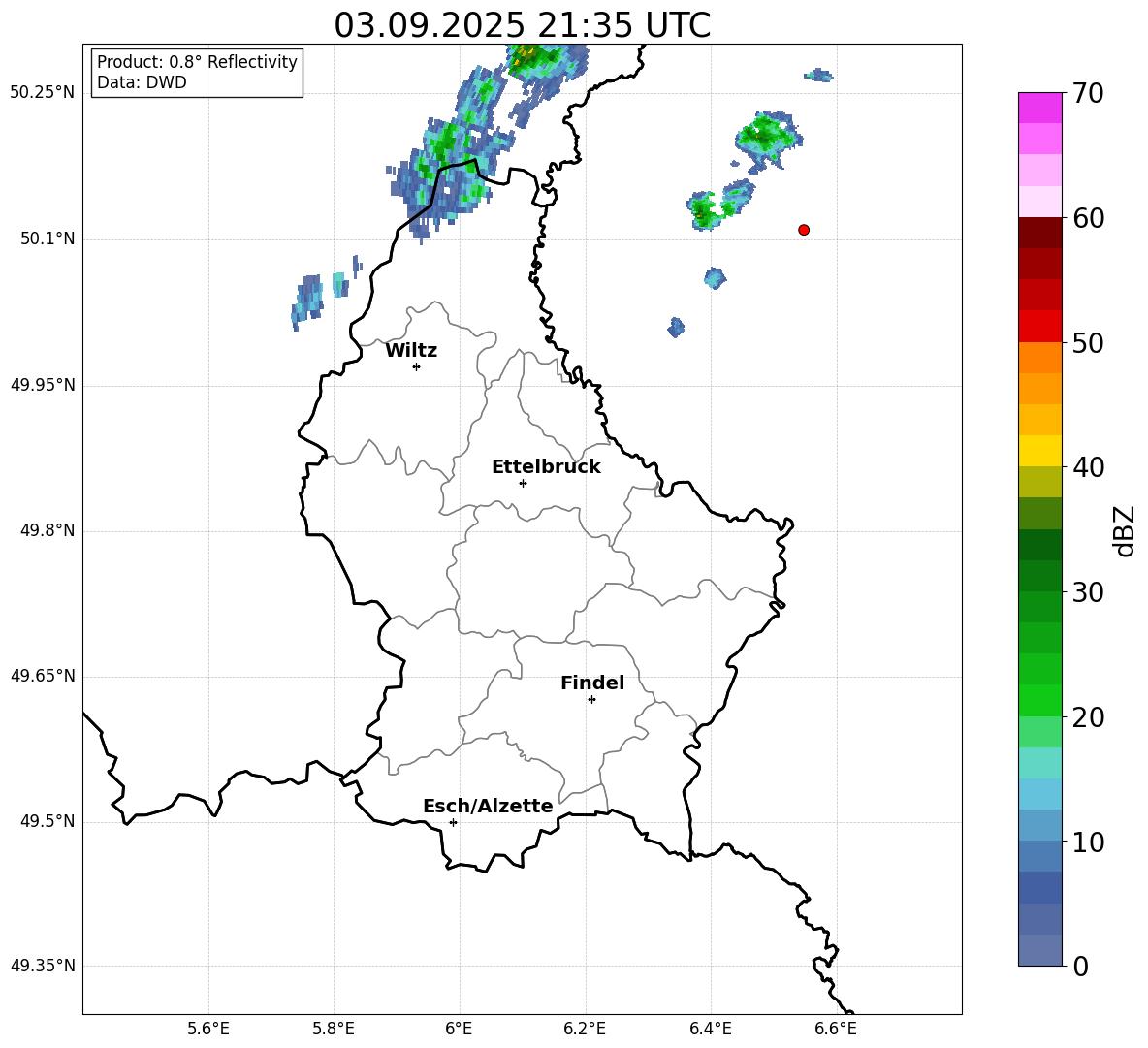Image resolution: width=1148 pixels, height=1048 pixels.
Task: Click the plus marker below the Wiltz label
Action: coord(417,366)
